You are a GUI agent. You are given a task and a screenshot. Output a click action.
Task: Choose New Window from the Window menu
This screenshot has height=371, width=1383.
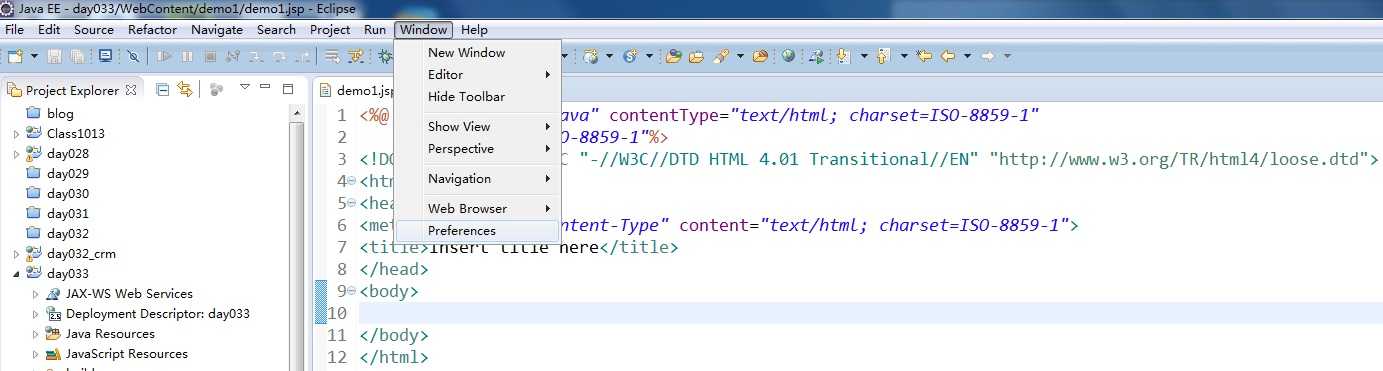pyautogui.click(x=477, y=53)
